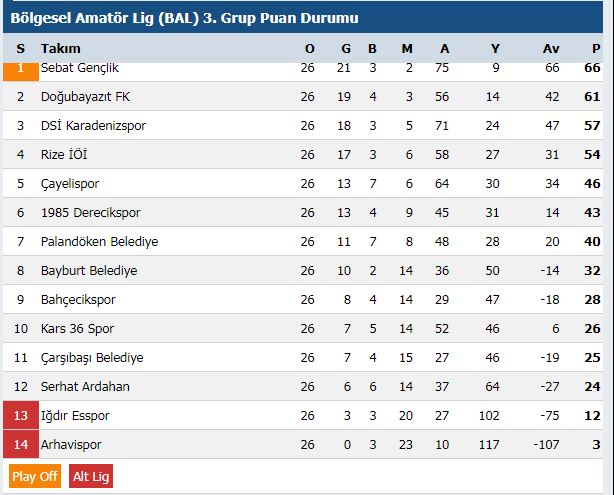The width and height of the screenshot is (614, 495).
Task: Click the Av goal difference header
Action: point(551,49)
